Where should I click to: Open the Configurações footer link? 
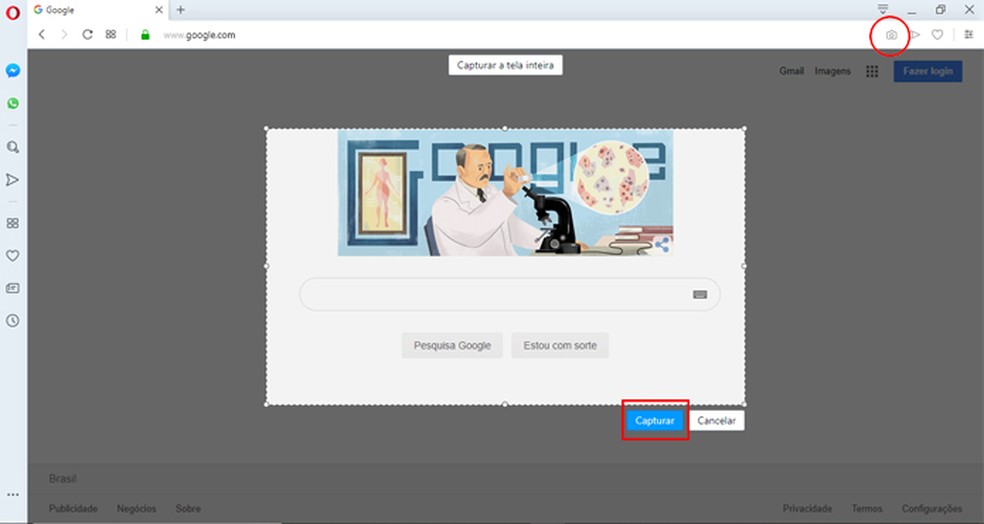tap(932, 508)
